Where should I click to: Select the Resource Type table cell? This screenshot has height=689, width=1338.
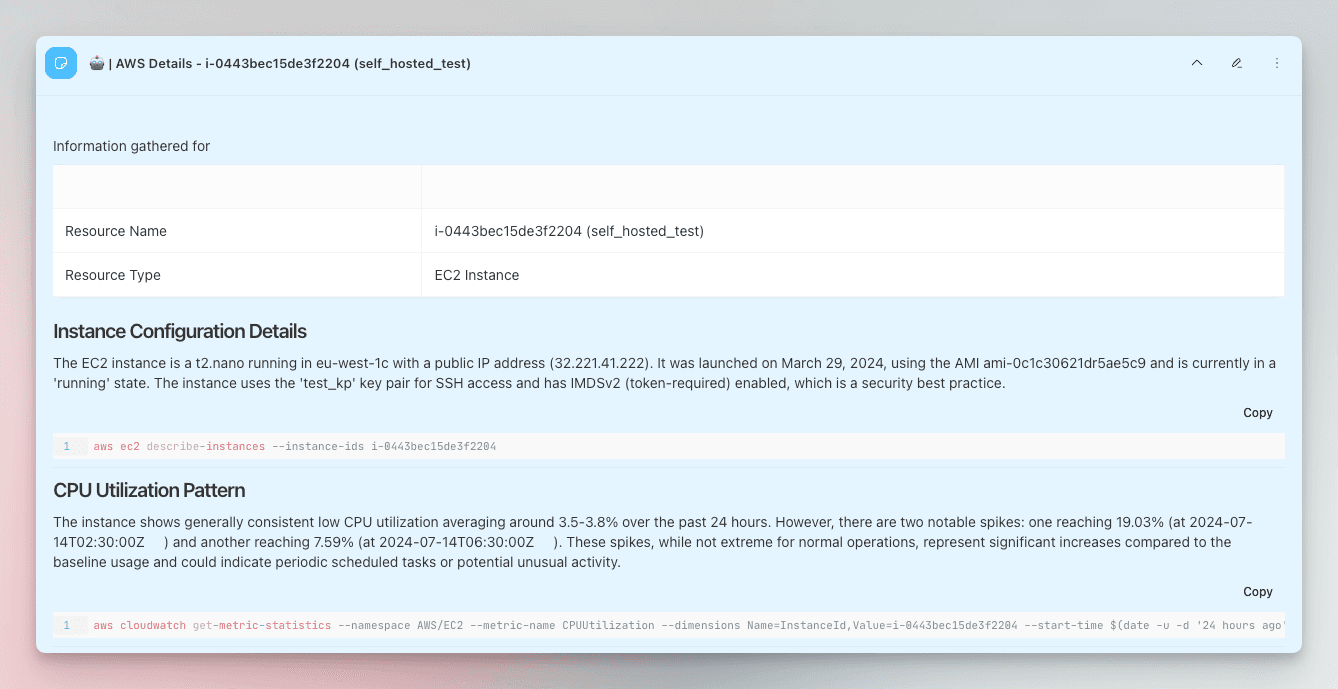[x=237, y=275]
